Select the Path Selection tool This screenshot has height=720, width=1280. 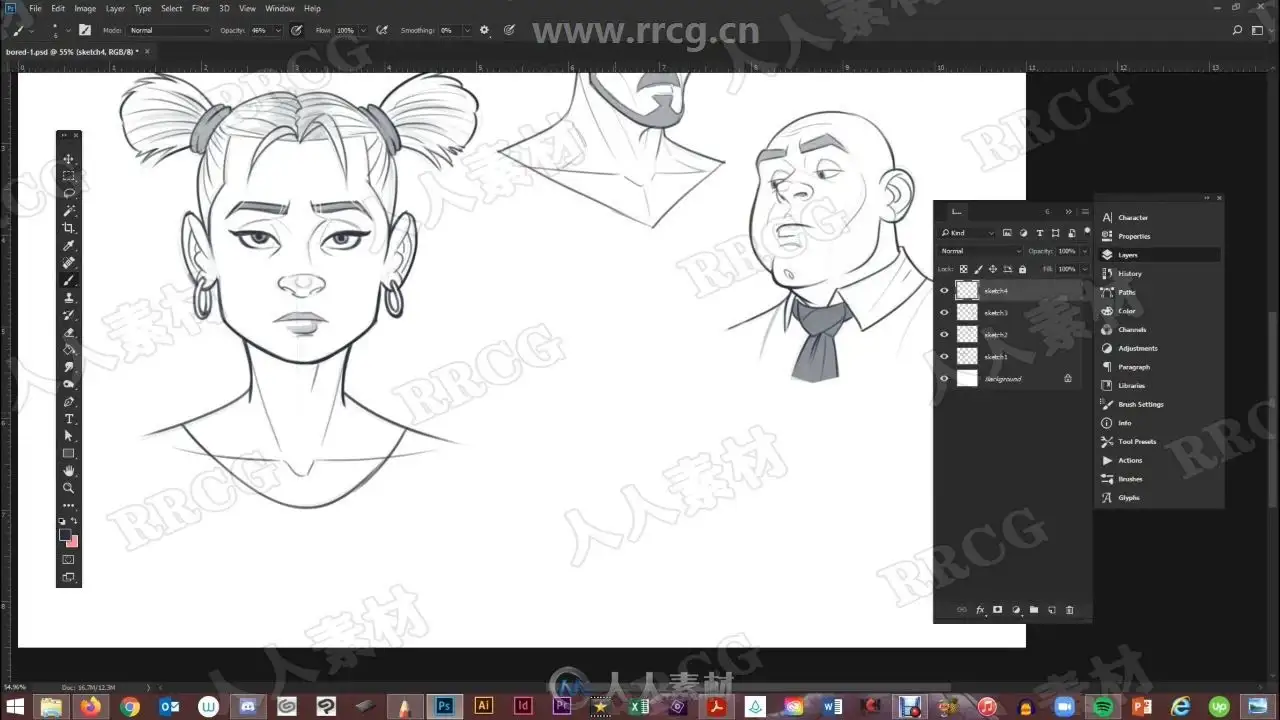point(69,436)
